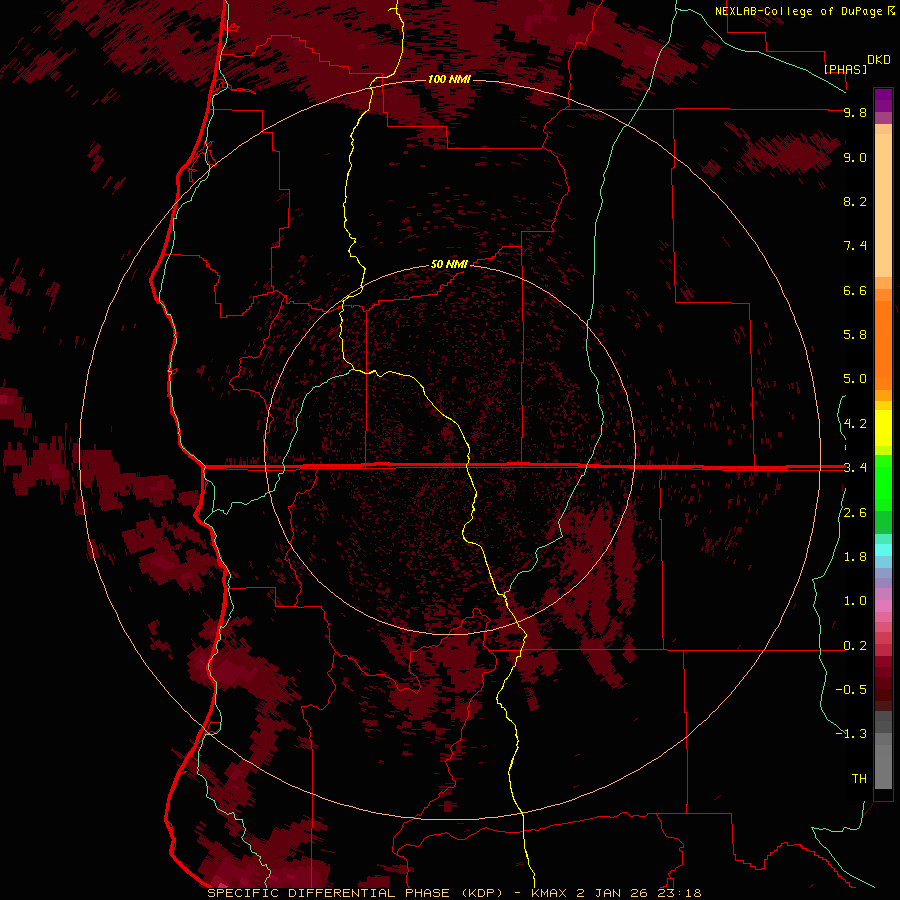This screenshot has width=900, height=900.
Task: Click the 50 NMI range ring label
Action: click(x=449, y=264)
